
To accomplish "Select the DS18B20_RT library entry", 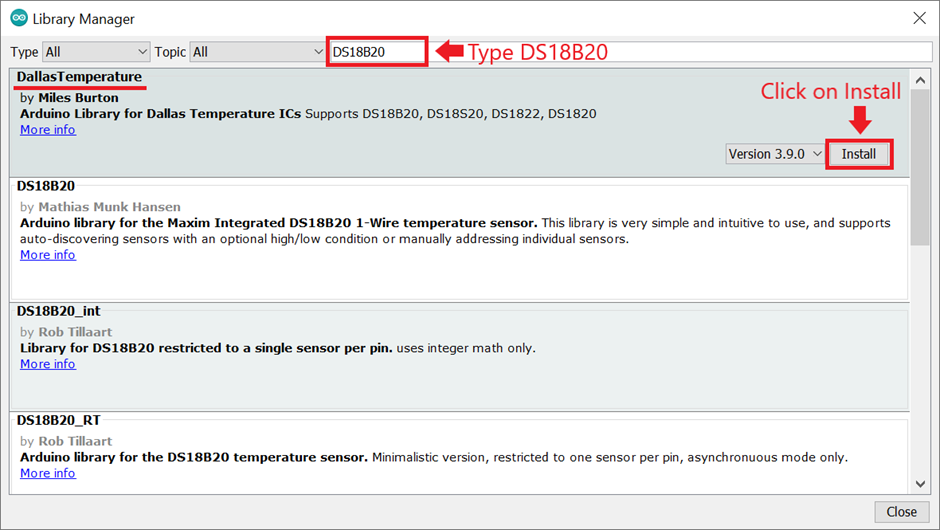I will pos(58,420).
